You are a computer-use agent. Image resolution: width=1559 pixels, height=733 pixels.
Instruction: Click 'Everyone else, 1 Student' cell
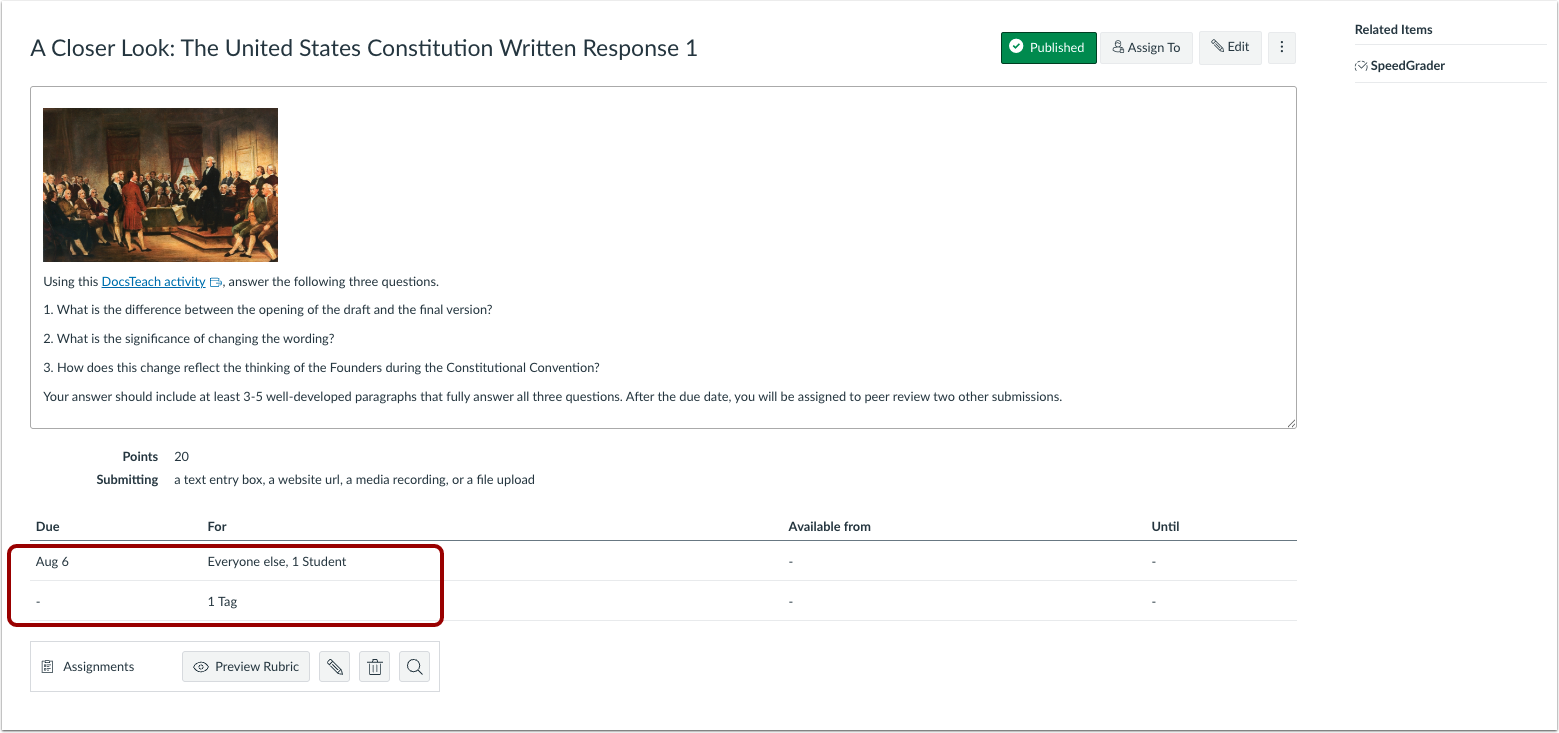tap(277, 562)
